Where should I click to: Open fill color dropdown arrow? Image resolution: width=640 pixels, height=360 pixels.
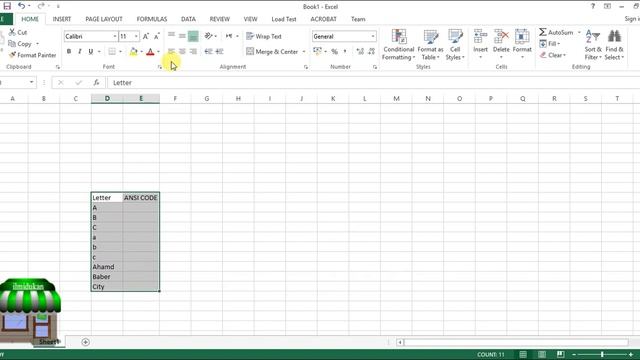(142, 52)
